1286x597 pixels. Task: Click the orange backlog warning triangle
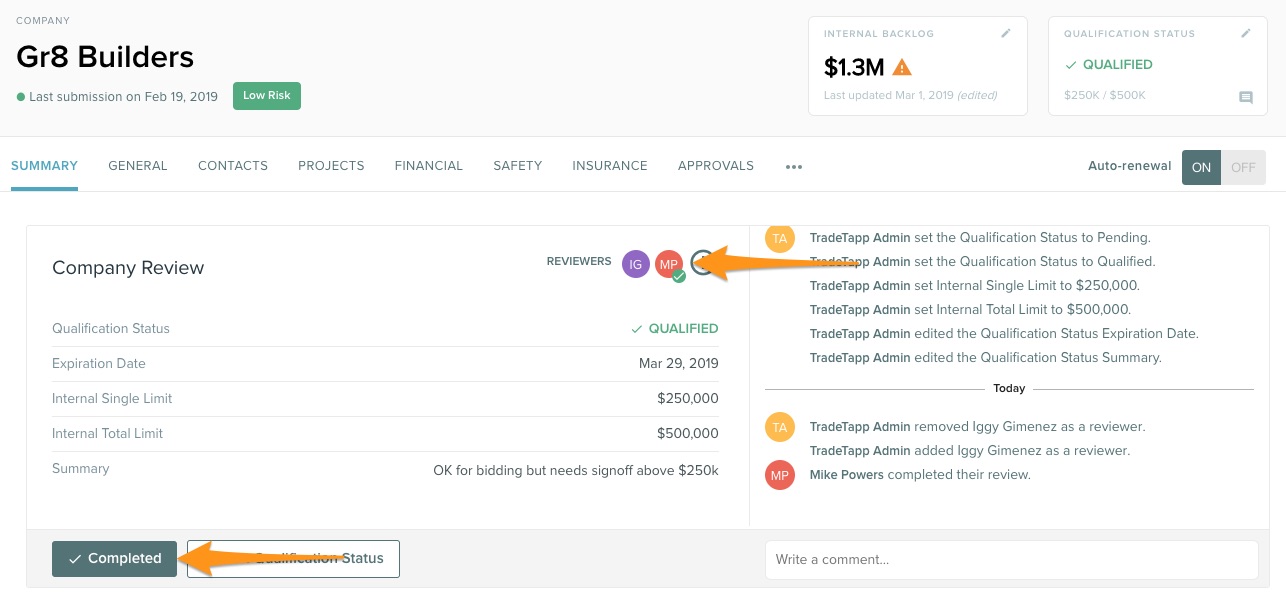pos(902,68)
